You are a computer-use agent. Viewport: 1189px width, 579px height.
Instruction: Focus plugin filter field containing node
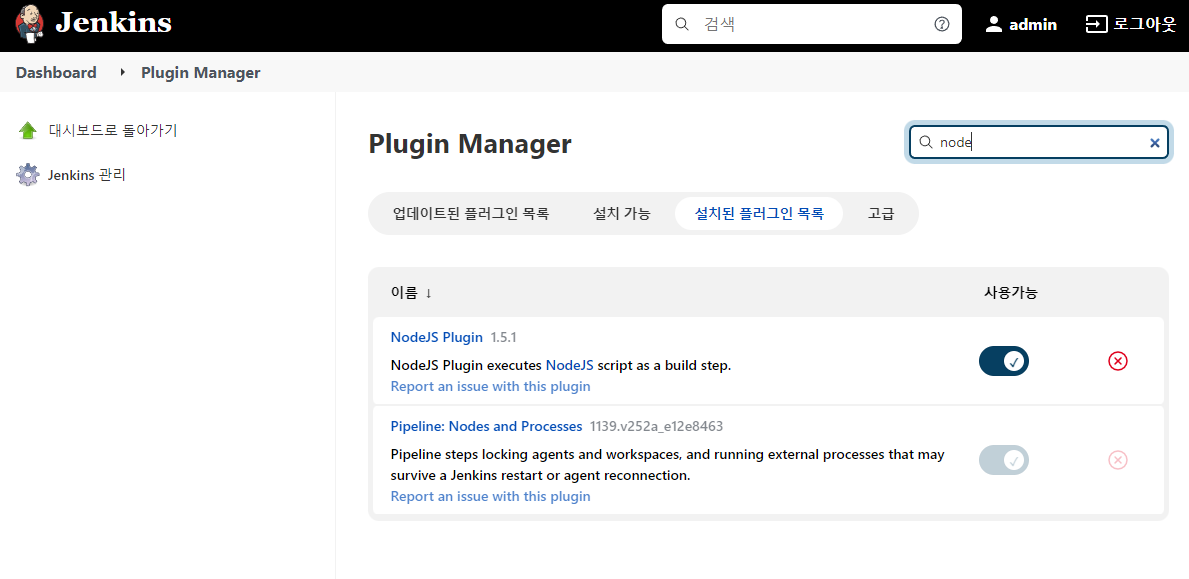coord(1037,142)
